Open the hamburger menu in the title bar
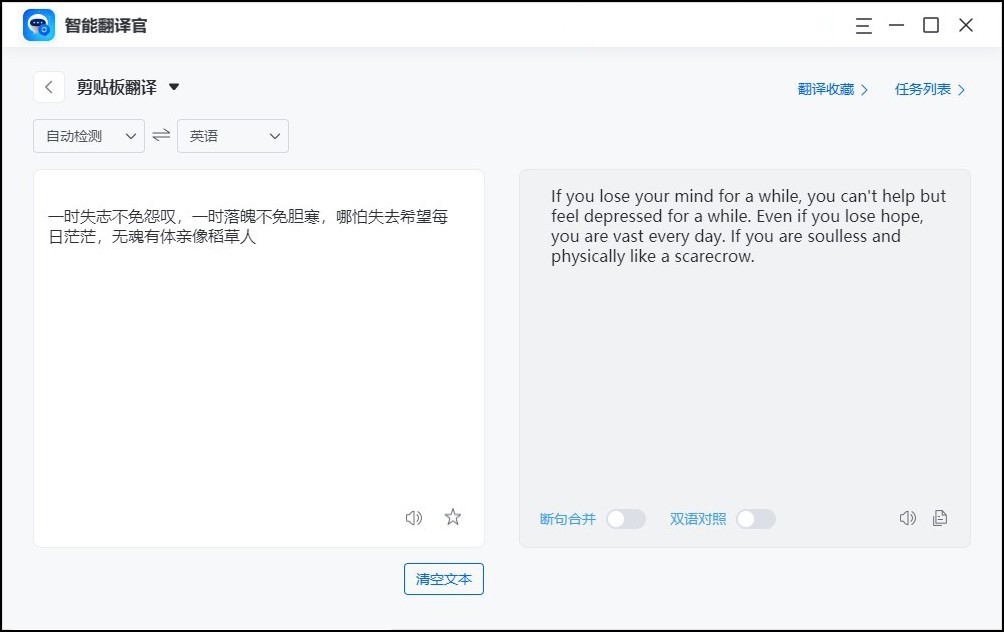The width and height of the screenshot is (1004, 632). [863, 25]
